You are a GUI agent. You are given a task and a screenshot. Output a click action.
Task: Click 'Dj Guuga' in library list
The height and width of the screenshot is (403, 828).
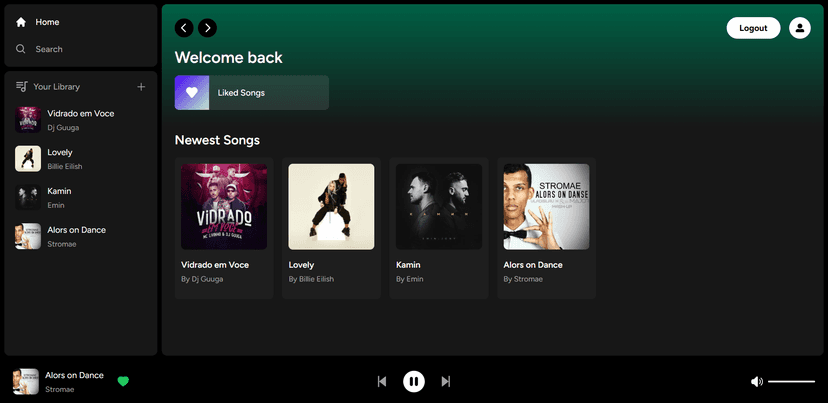[x=63, y=127]
